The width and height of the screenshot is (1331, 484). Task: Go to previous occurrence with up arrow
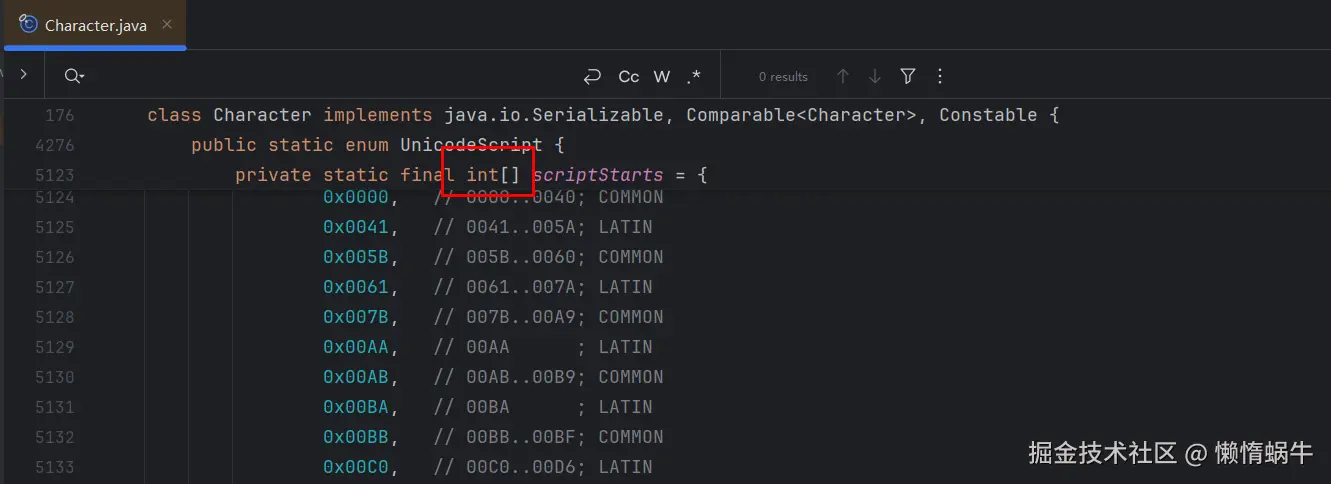[x=842, y=76]
